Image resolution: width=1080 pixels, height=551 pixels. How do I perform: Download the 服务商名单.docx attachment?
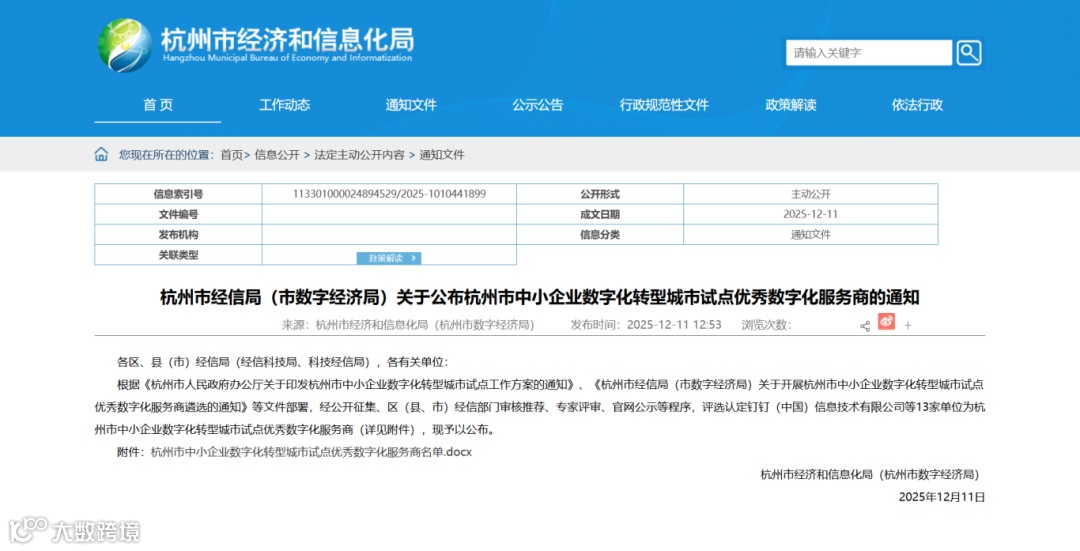(x=311, y=453)
